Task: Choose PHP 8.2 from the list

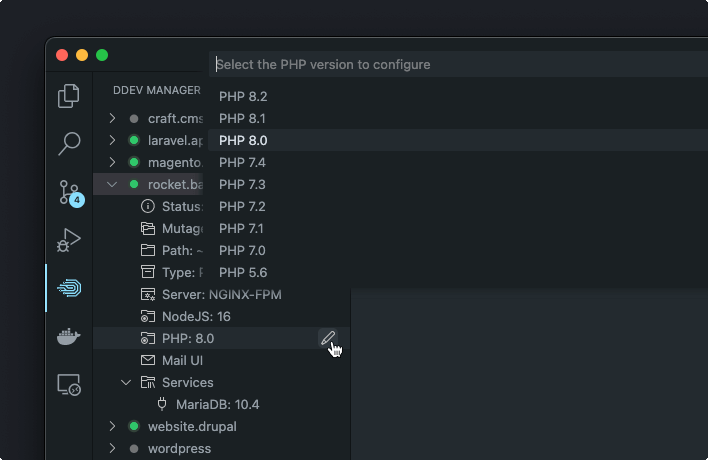Action: coord(243,97)
